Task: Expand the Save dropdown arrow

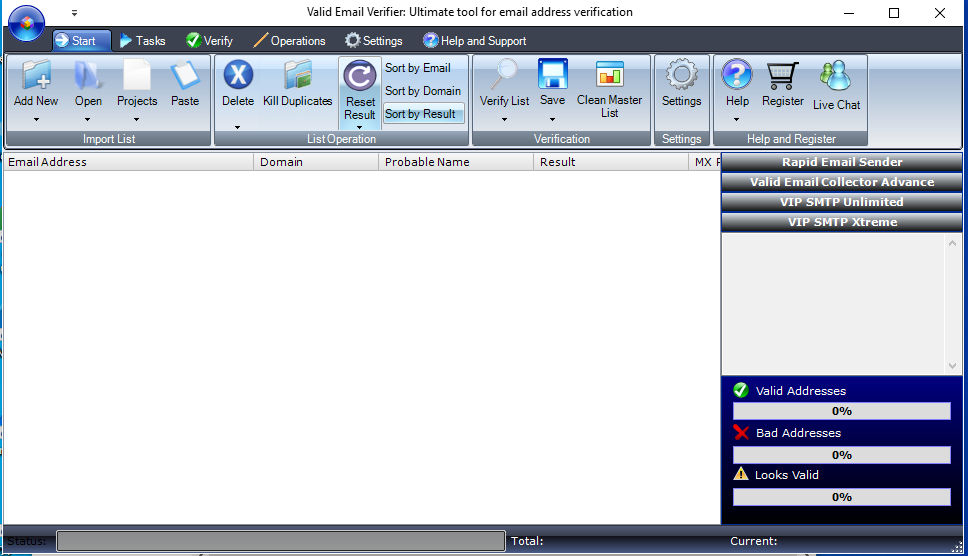Action: point(553,120)
